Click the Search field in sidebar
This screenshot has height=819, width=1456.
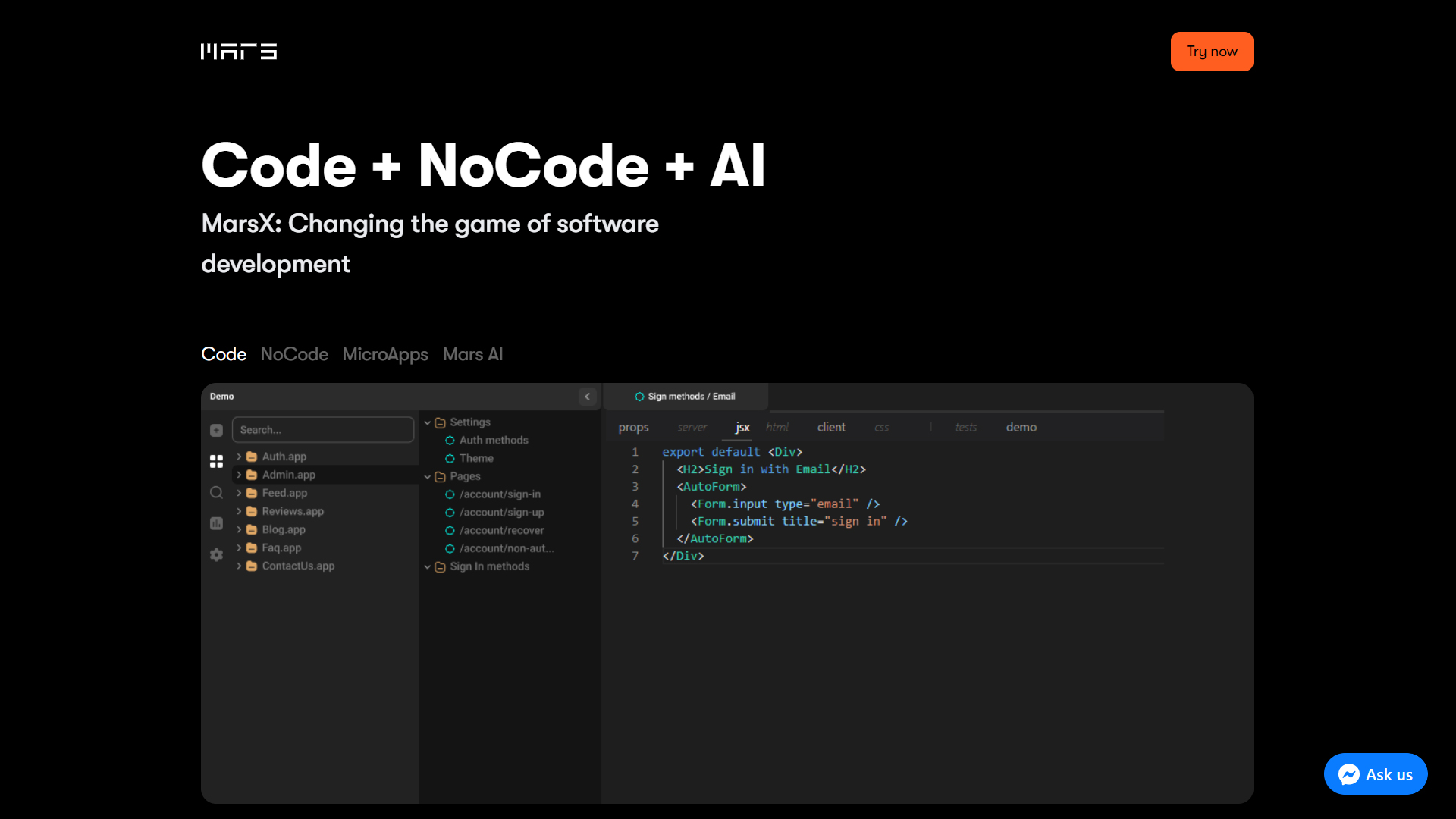click(323, 430)
